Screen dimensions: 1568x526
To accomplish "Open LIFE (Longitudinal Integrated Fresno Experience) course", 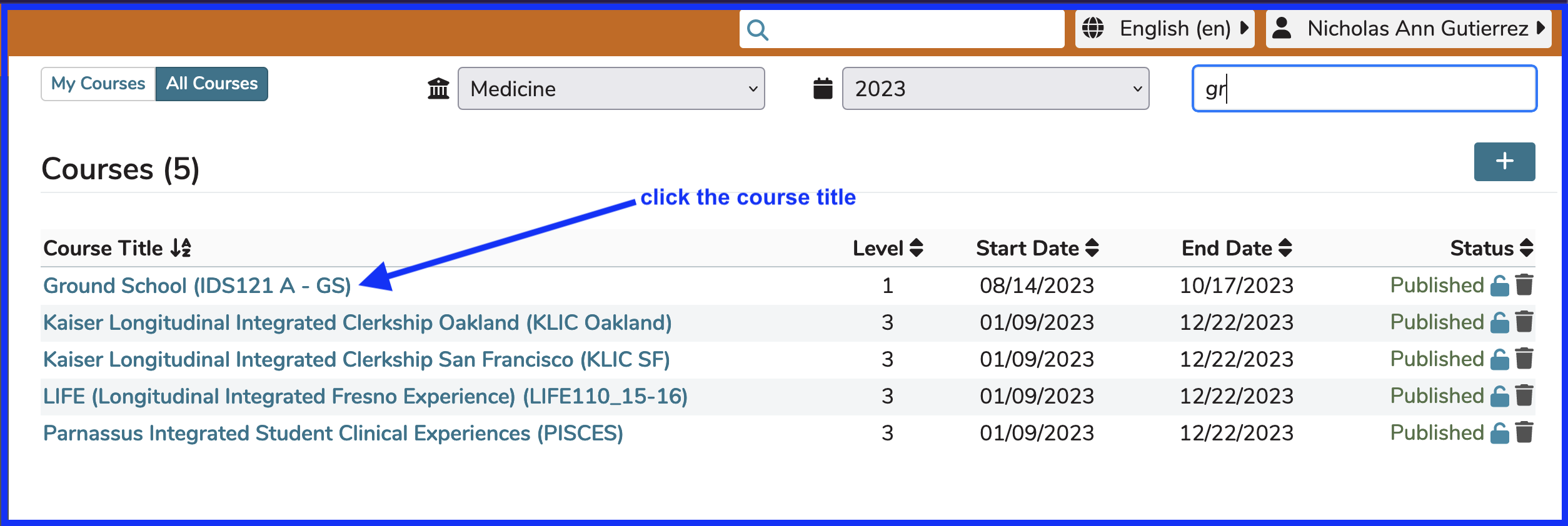I will (x=365, y=397).
